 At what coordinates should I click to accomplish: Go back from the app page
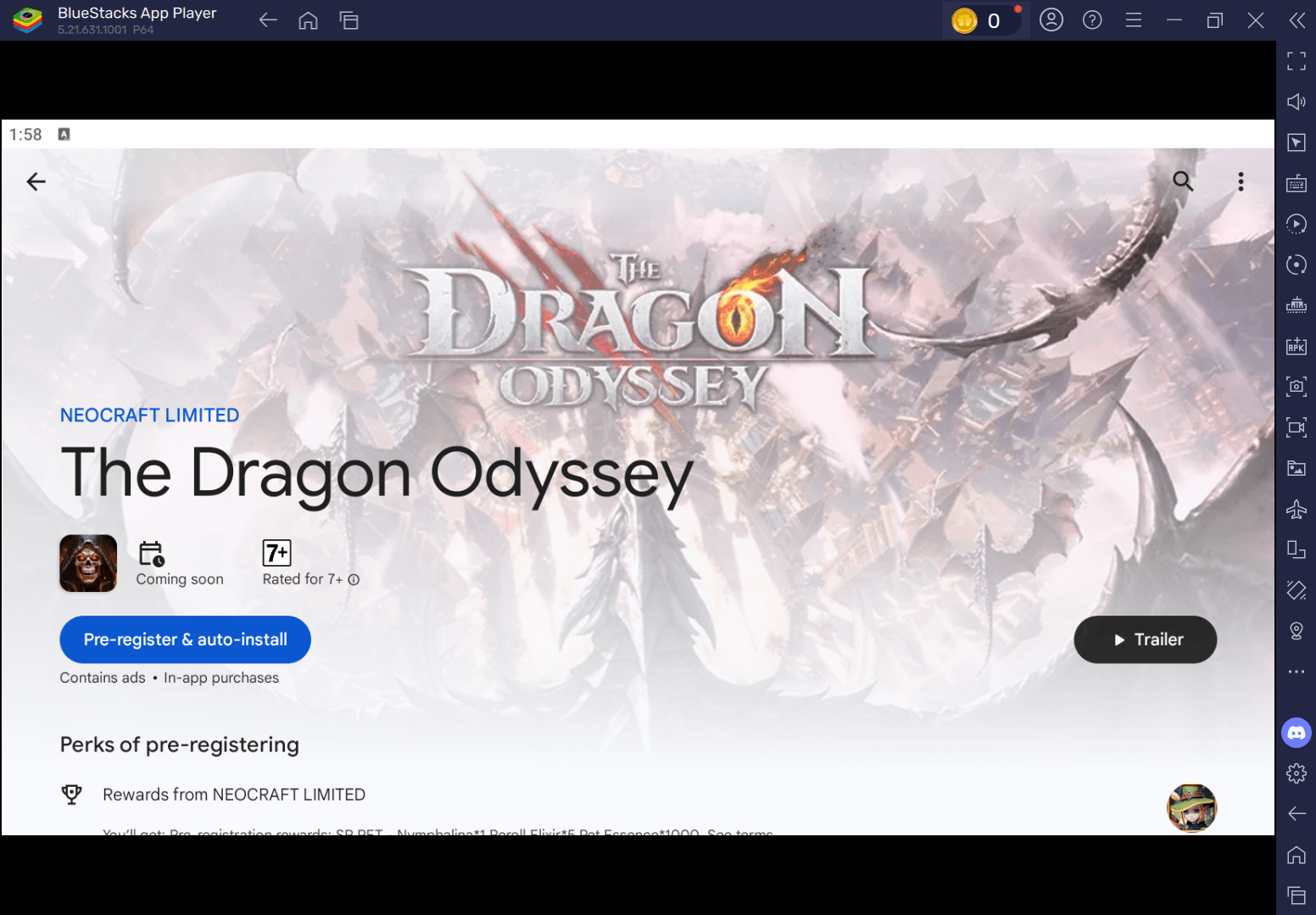[36, 181]
